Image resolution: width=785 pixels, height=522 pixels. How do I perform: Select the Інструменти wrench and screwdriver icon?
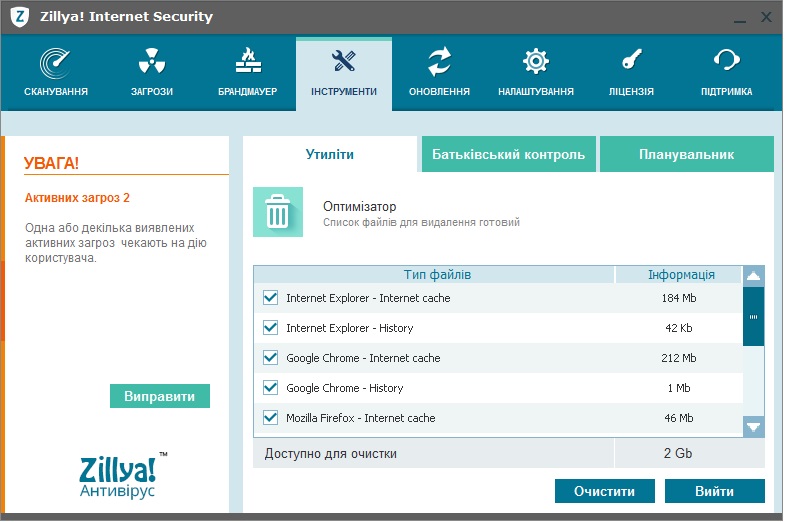coord(344,61)
